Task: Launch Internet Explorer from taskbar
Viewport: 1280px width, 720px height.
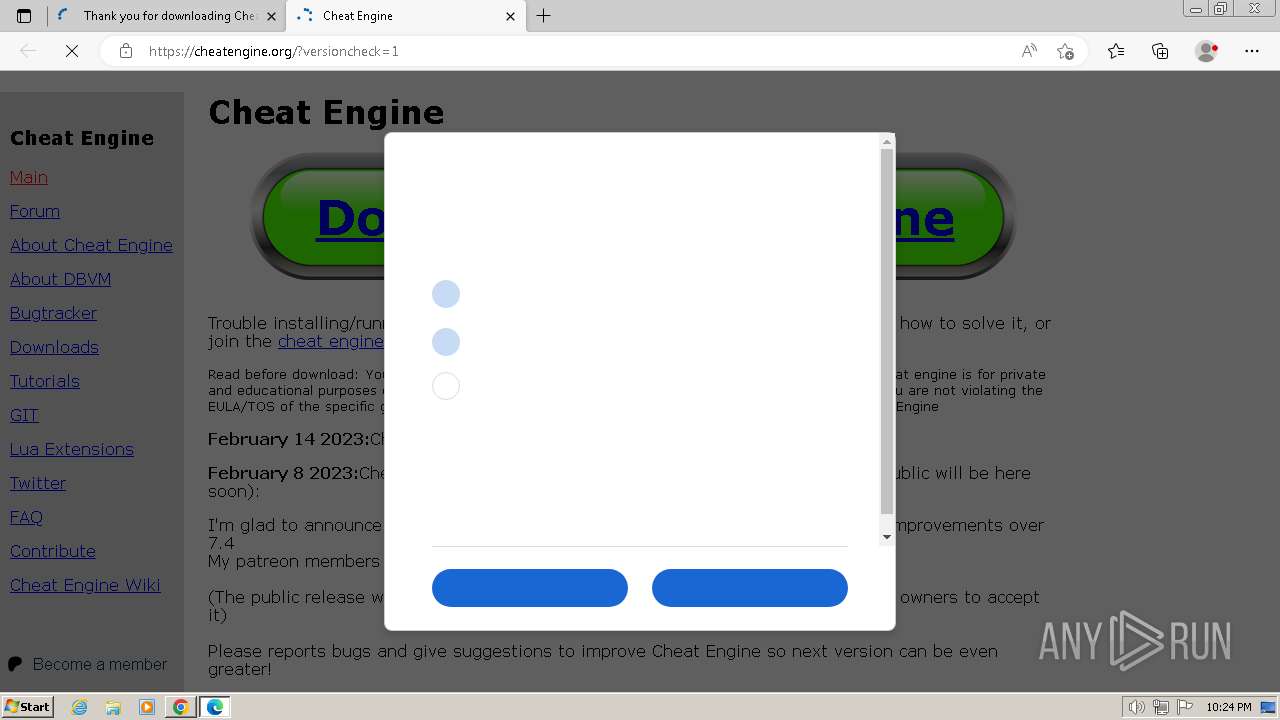Action: pos(80,707)
